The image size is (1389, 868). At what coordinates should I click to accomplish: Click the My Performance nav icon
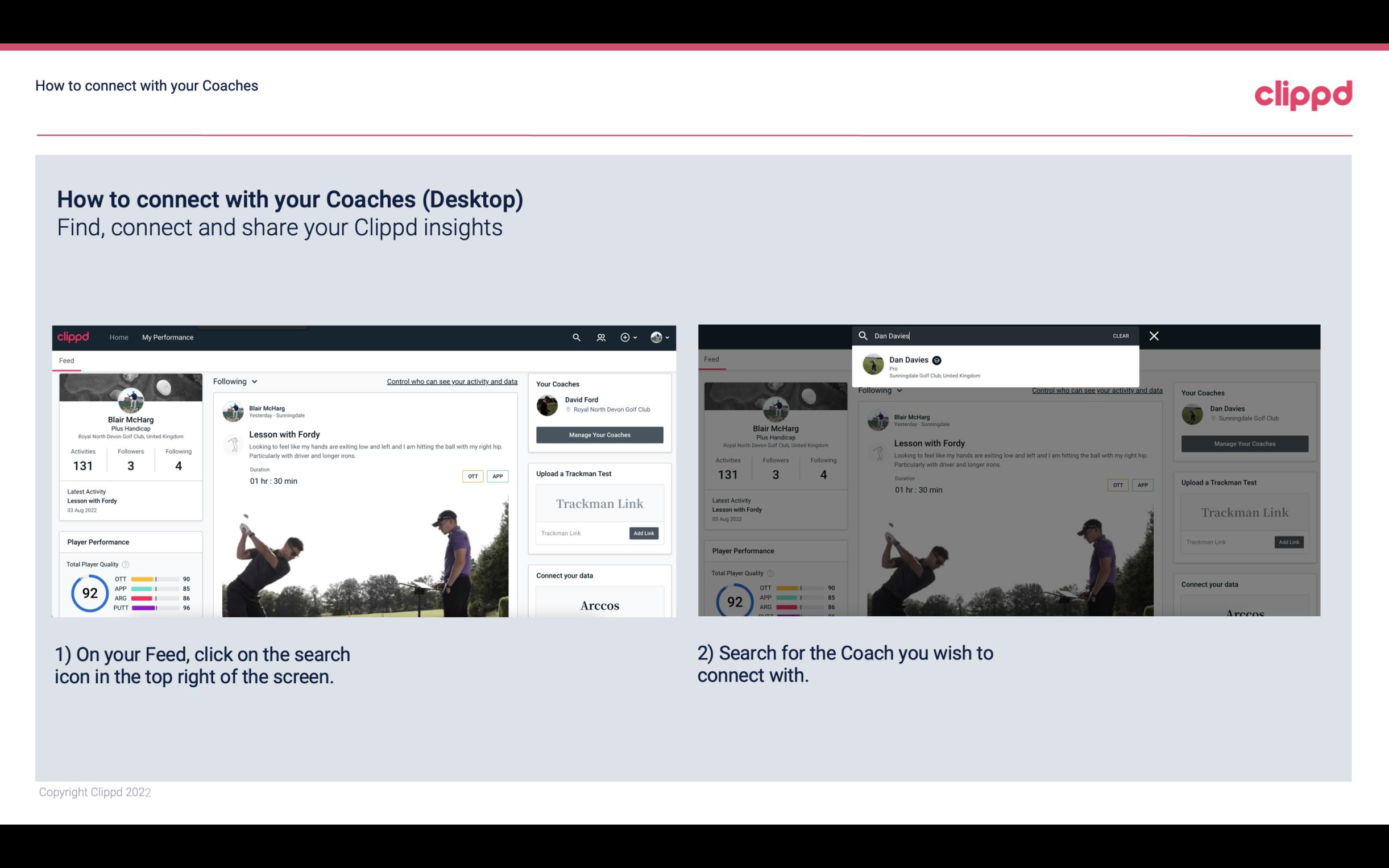tap(168, 337)
